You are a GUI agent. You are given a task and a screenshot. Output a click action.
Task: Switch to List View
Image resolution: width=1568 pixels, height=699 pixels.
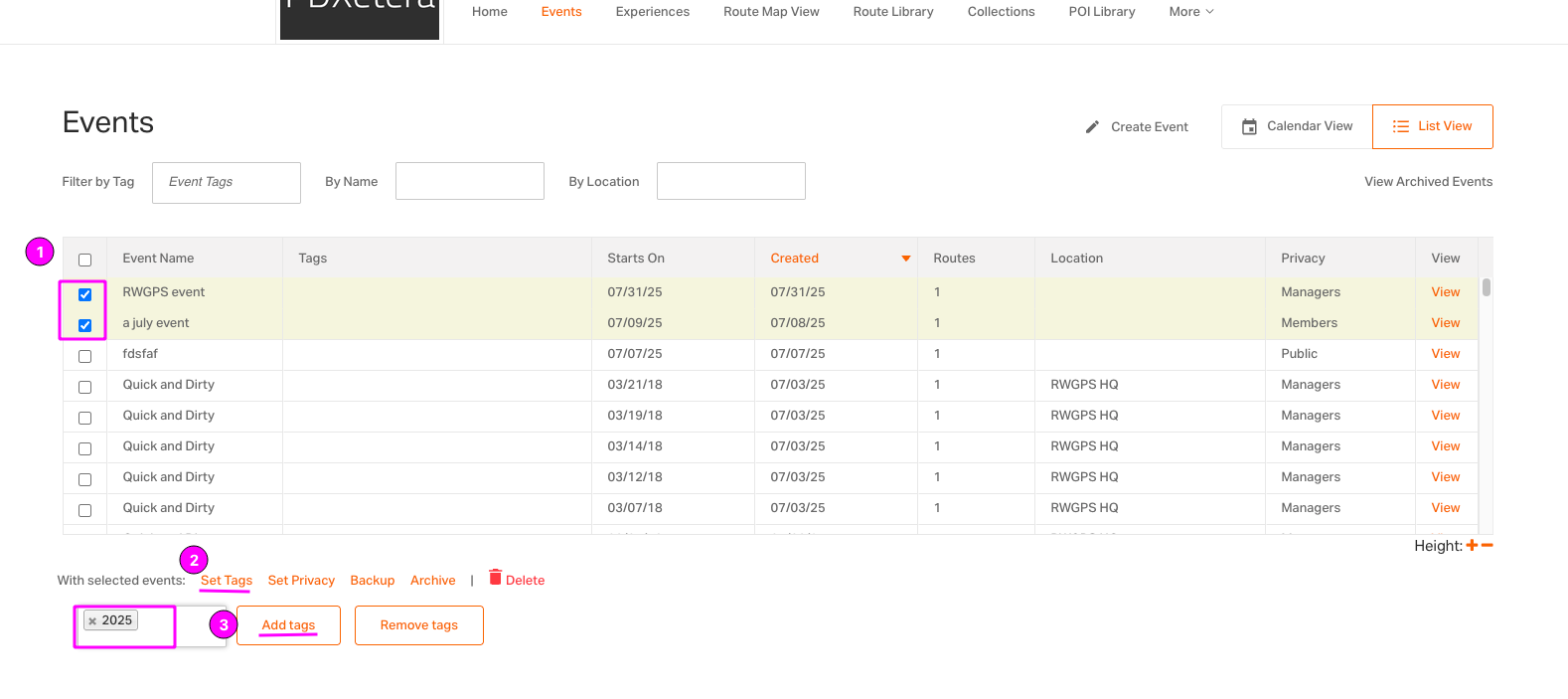tap(1433, 126)
